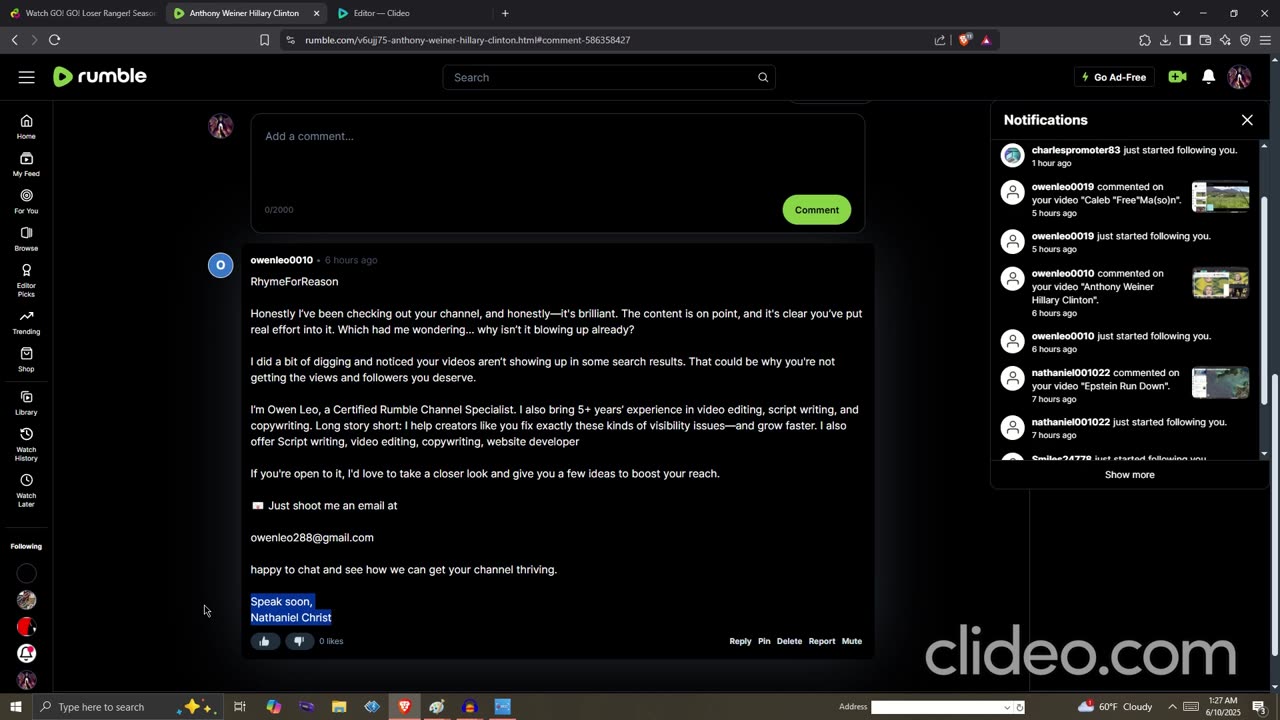Open Caleb FreeMa(so)n video thumbnail

click(1221, 197)
